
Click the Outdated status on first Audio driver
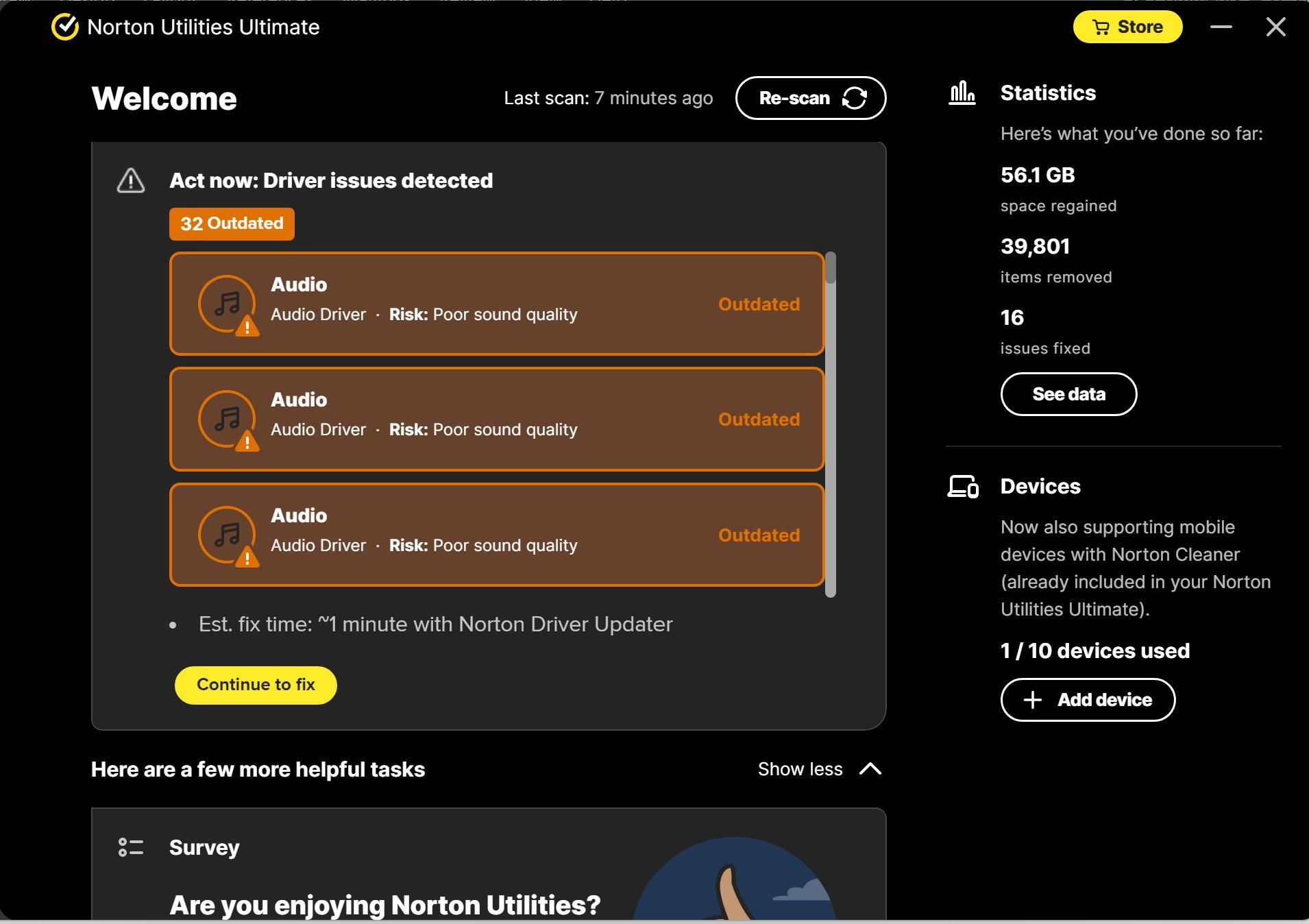click(x=758, y=304)
